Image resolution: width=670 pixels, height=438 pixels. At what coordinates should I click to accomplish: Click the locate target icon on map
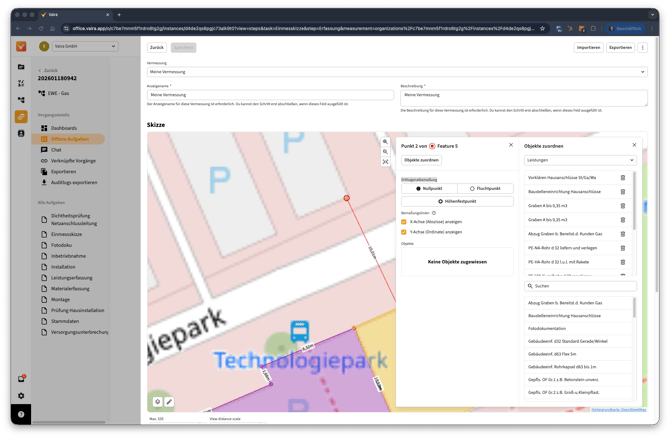coord(158,402)
